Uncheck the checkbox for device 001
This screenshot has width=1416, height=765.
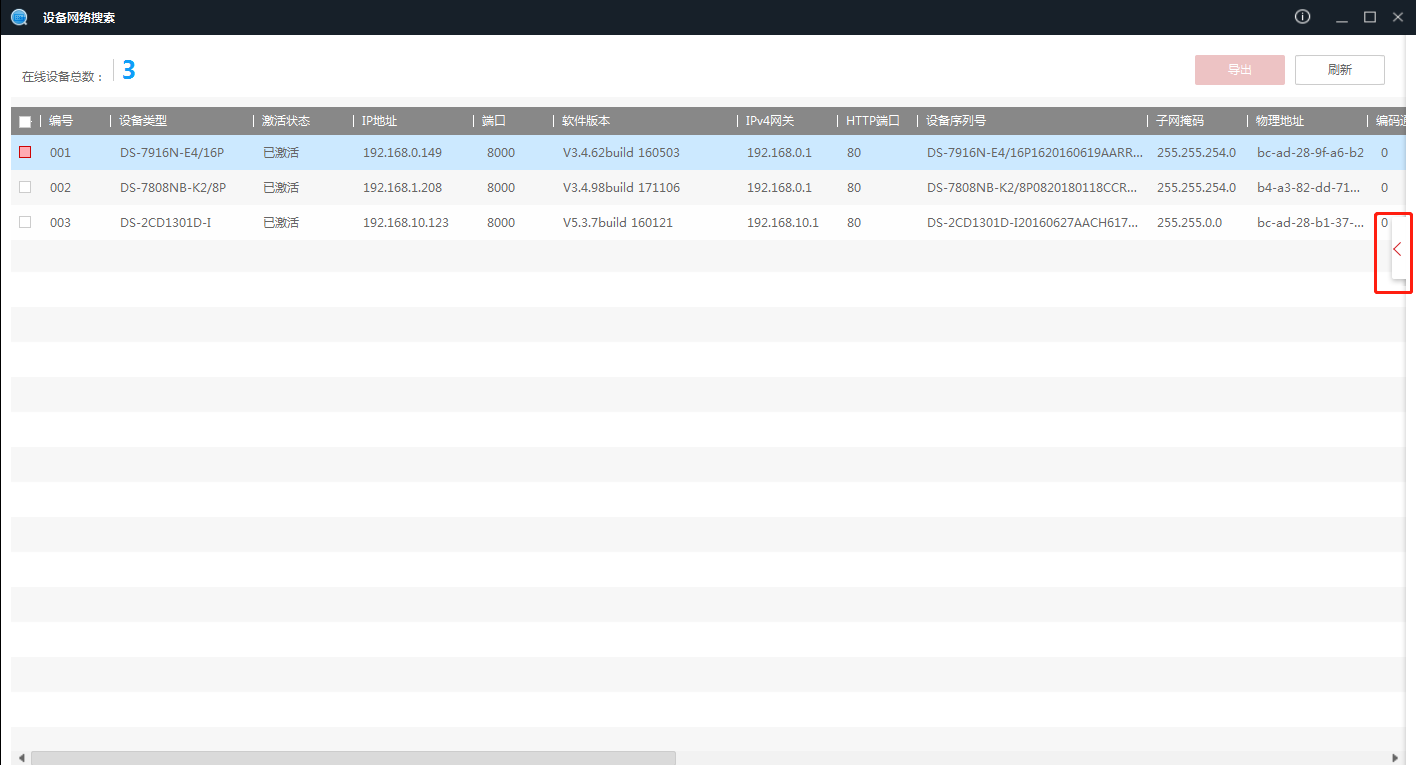[25, 153]
